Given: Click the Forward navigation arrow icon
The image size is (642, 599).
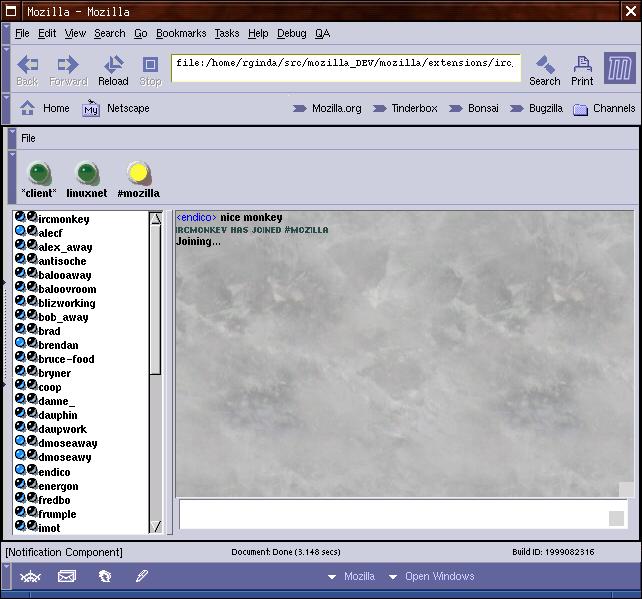Looking at the screenshot, I should (x=68, y=65).
